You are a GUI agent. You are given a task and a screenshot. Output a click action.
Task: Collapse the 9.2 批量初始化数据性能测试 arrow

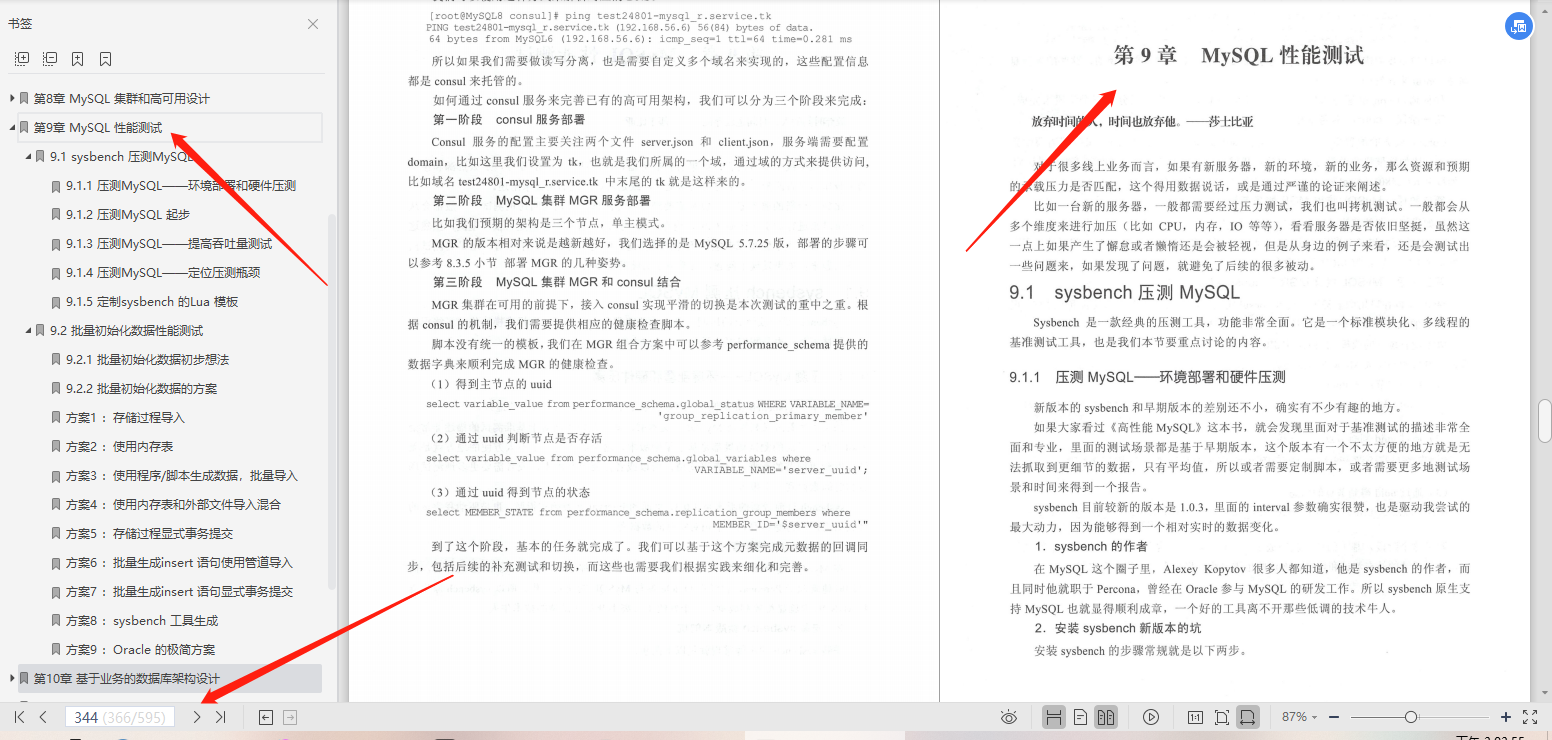tap(28, 331)
